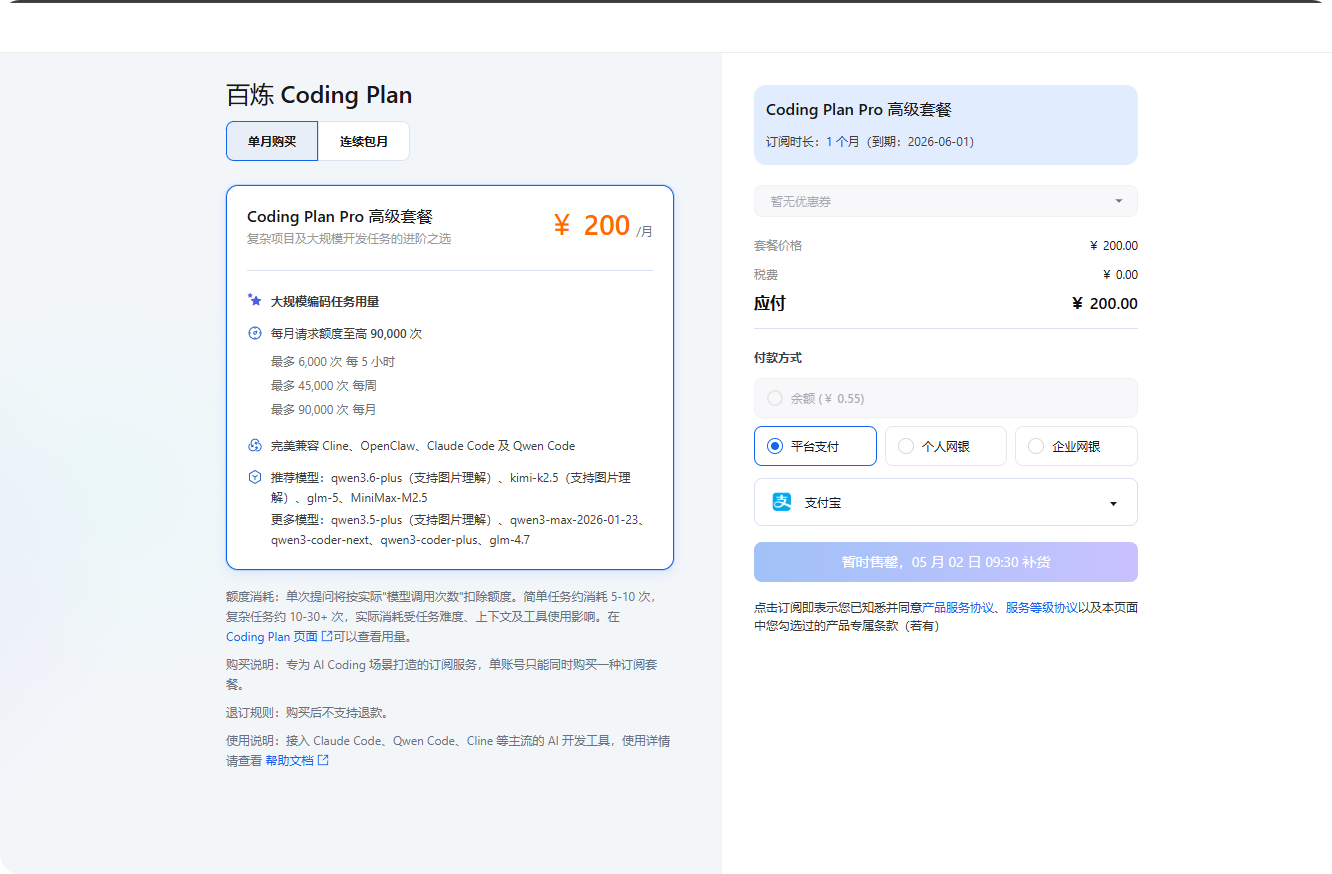This screenshot has width=1332, height=874.
Task: Click the 复杂项目及大规模开发任务的进阶之选 subtitle
Action: tap(349, 239)
